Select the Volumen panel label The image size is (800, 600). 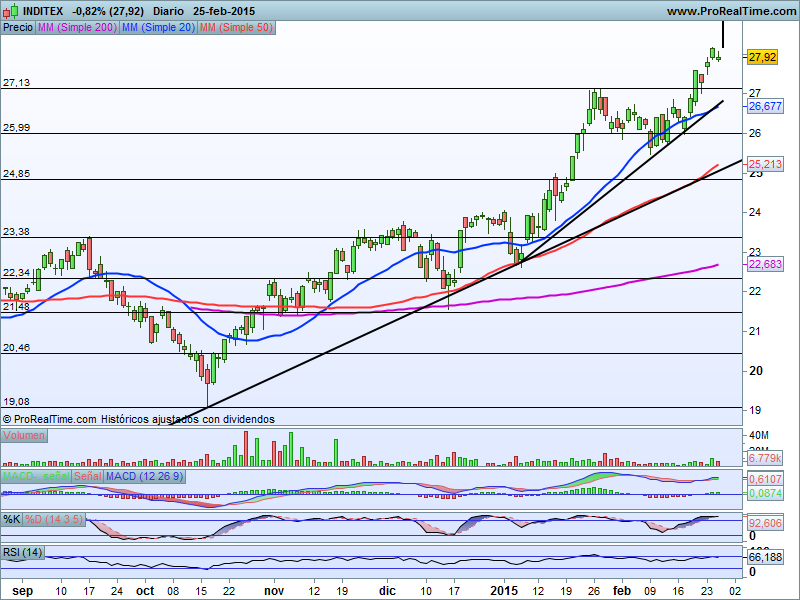pyautogui.click(x=25, y=436)
